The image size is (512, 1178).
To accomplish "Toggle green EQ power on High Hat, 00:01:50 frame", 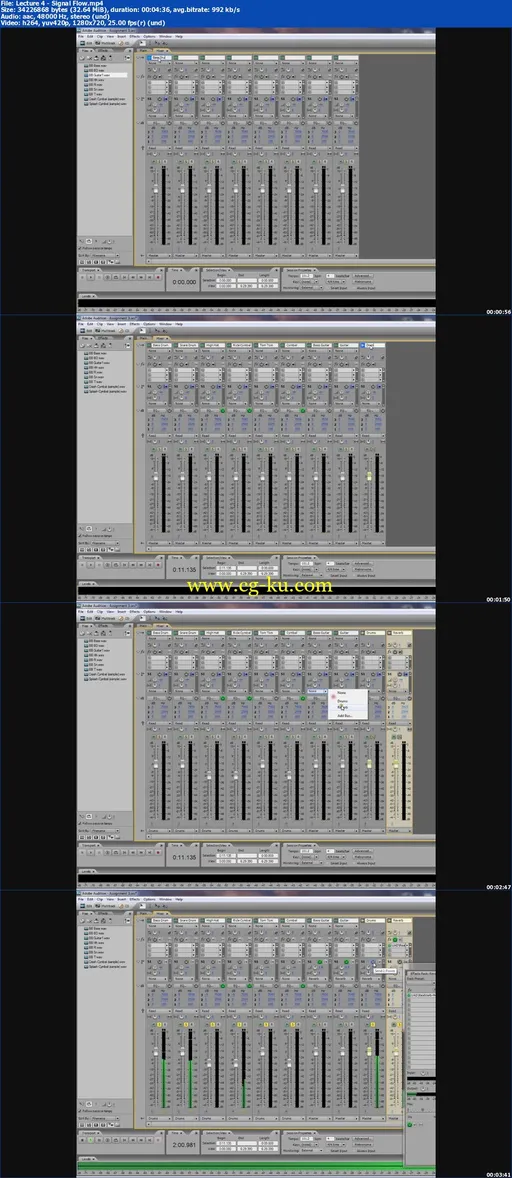I will tap(222, 411).
